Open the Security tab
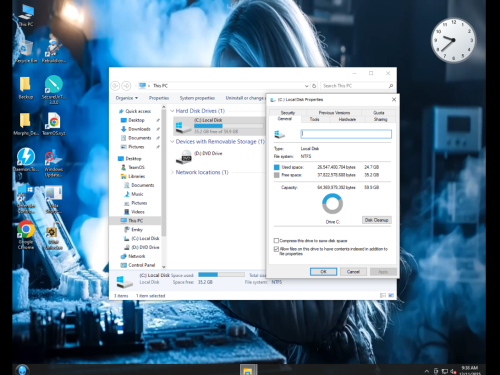The image size is (500, 375). [288, 113]
